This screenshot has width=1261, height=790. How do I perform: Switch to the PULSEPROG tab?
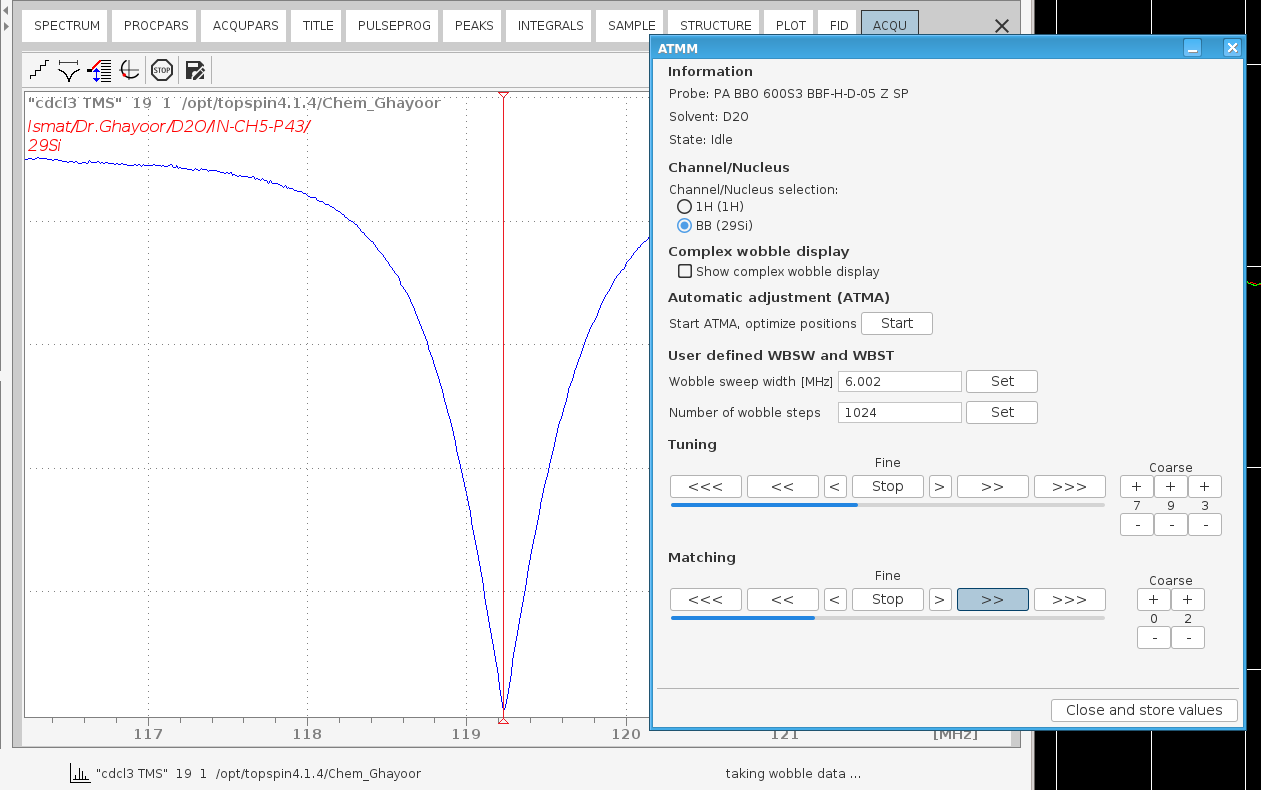[x=394, y=26]
